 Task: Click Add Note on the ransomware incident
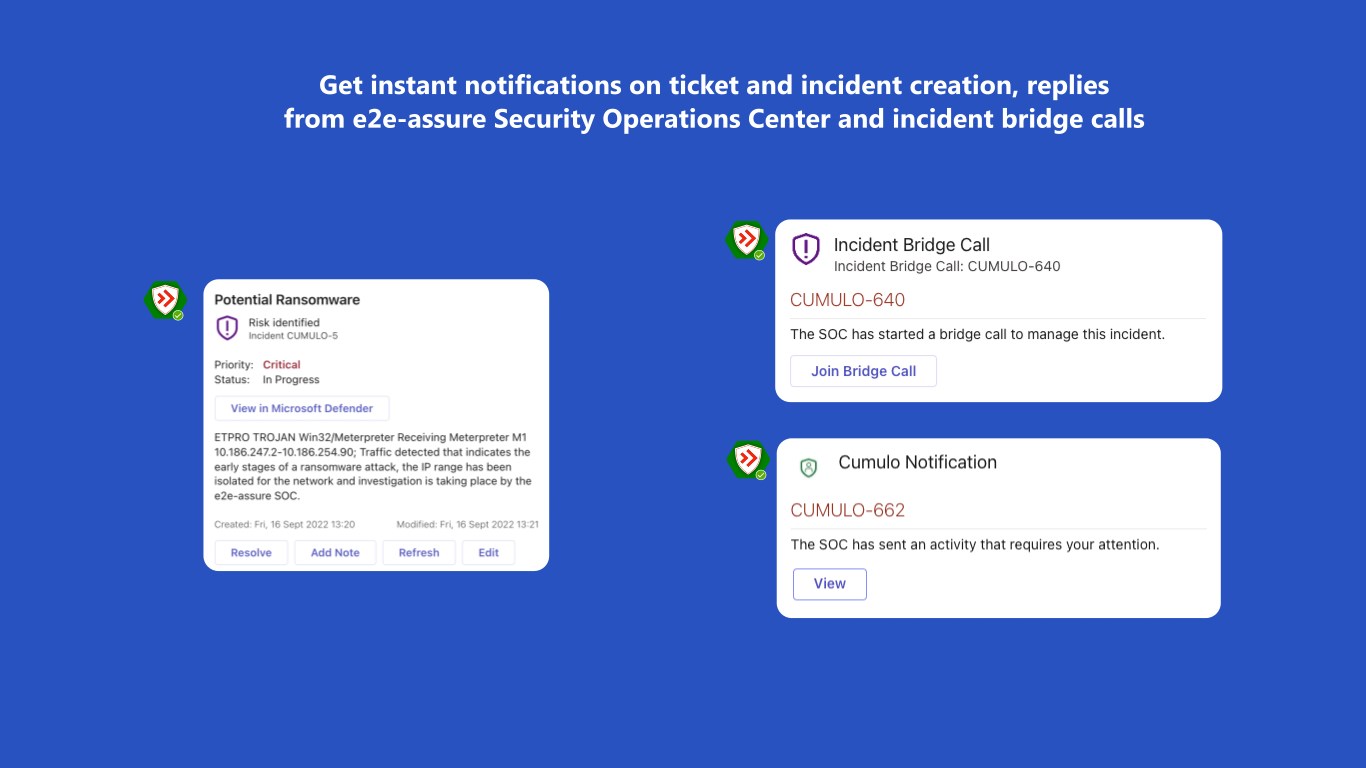[335, 552]
